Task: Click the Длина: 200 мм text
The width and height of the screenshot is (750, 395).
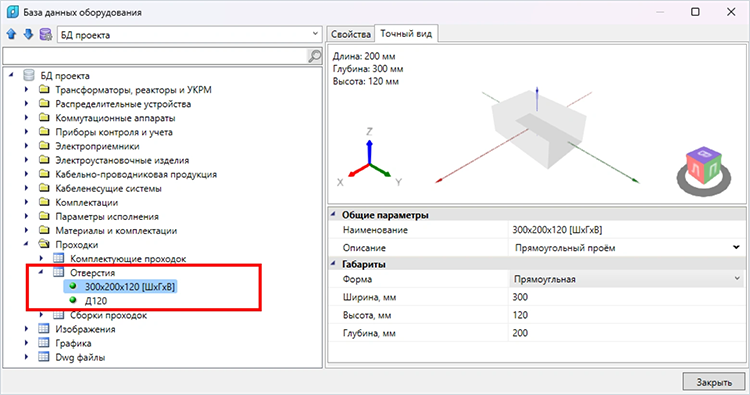Action: click(364, 56)
